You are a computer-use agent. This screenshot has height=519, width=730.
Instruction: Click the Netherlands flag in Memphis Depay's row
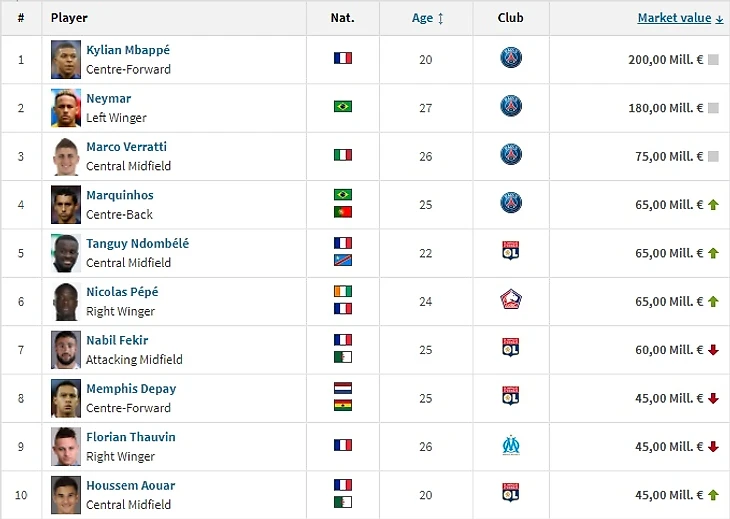(343, 388)
